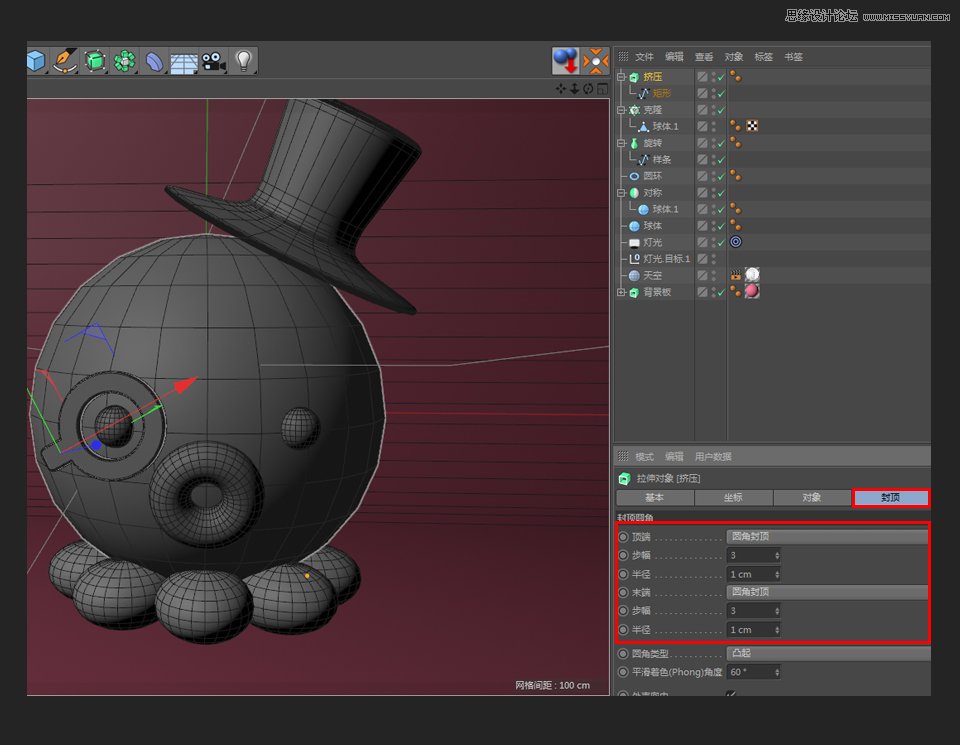Viewport: 960px width, 745px height.
Task: Toggle the layer box for 圆环 object
Action: pos(703,176)
